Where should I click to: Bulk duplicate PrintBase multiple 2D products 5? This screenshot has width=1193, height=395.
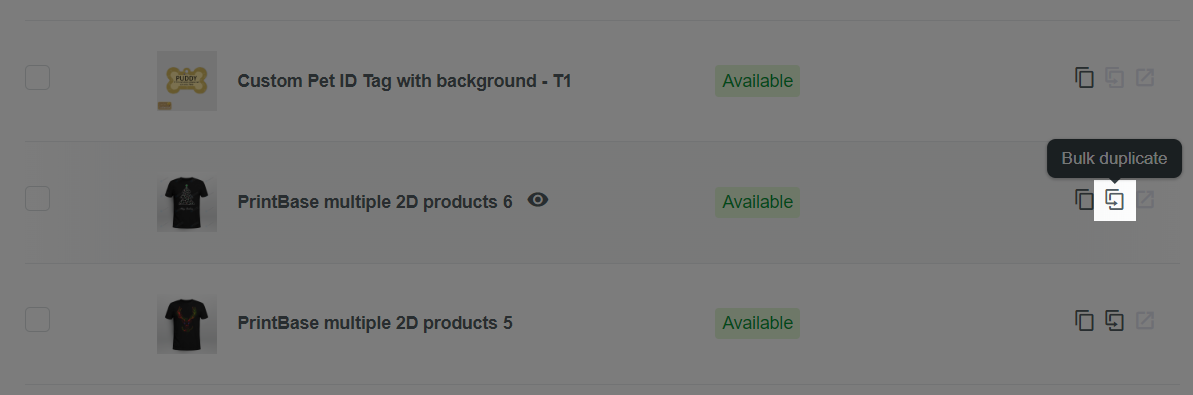pyautogui.click(x=1115, y=320)
